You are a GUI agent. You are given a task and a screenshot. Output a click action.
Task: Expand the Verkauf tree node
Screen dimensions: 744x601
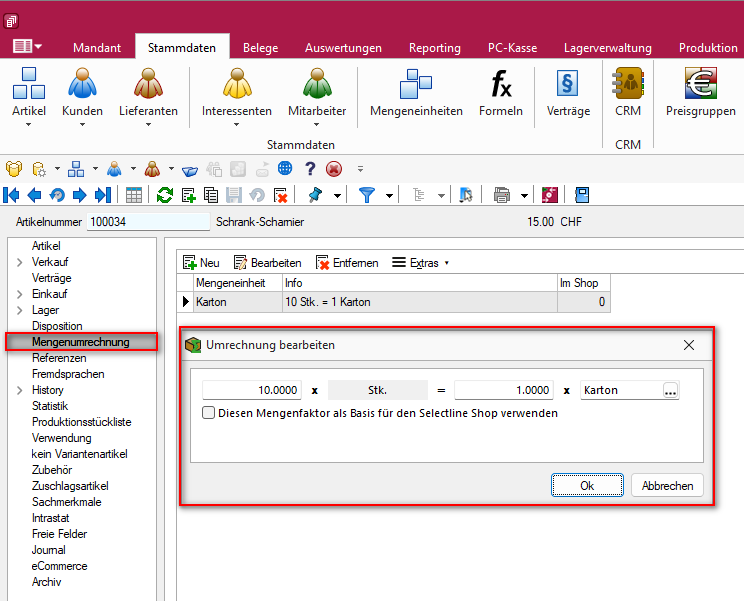click(19, 262)
